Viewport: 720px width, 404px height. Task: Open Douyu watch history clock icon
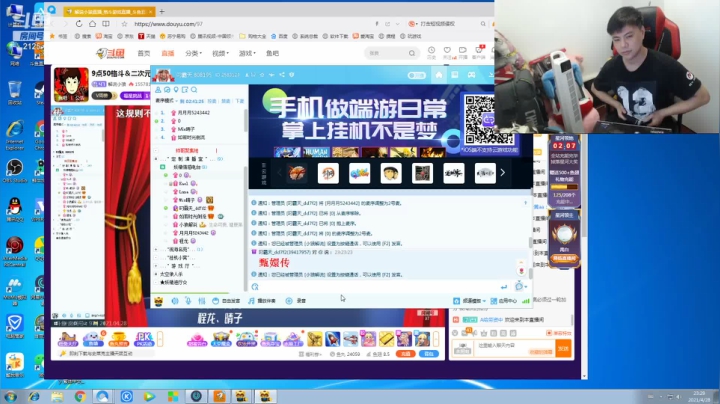[431, 52]
